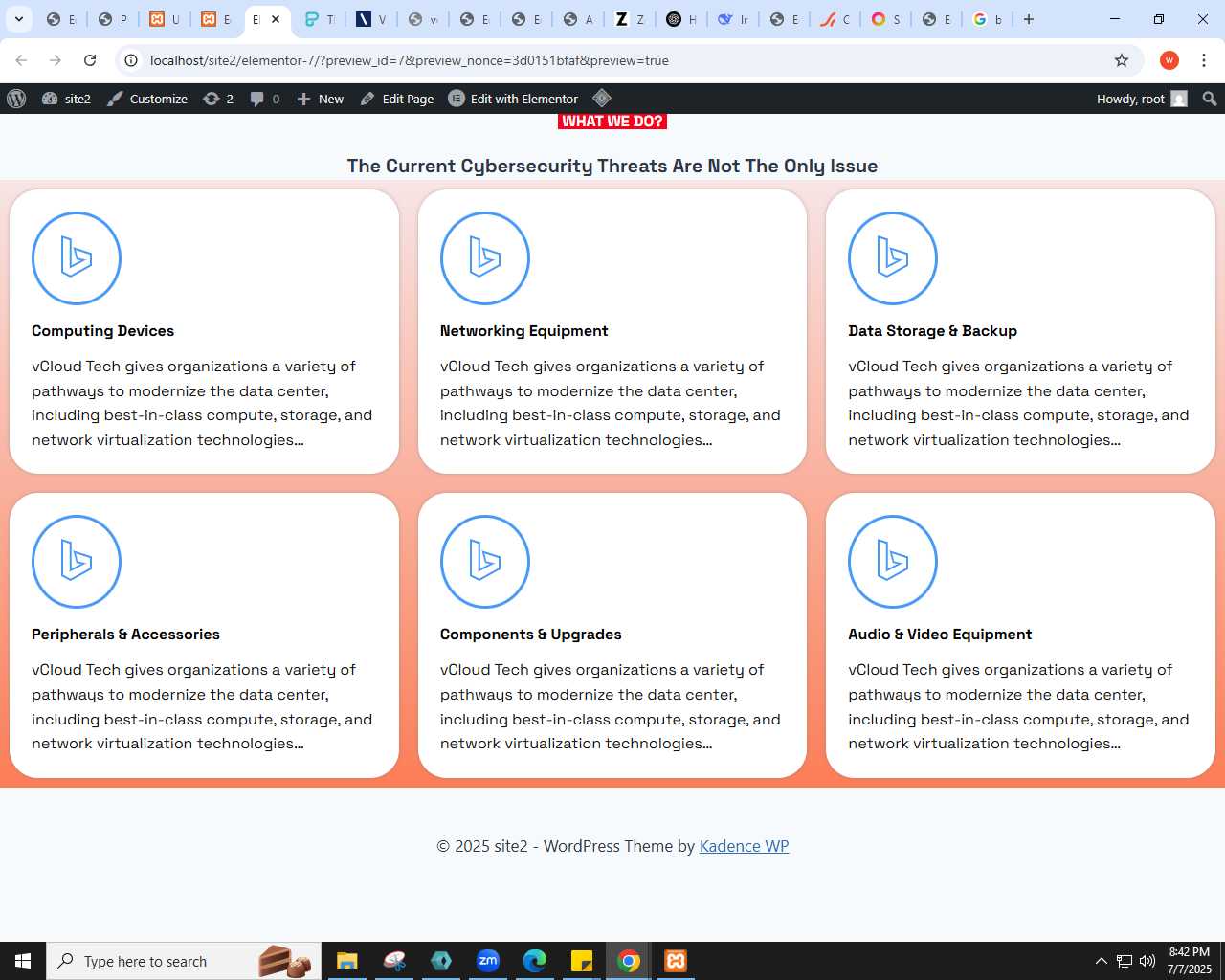Click the red WHAT WE DO? badge
The width and height of the screenshot is (1225, 980).
coord(612,122)
